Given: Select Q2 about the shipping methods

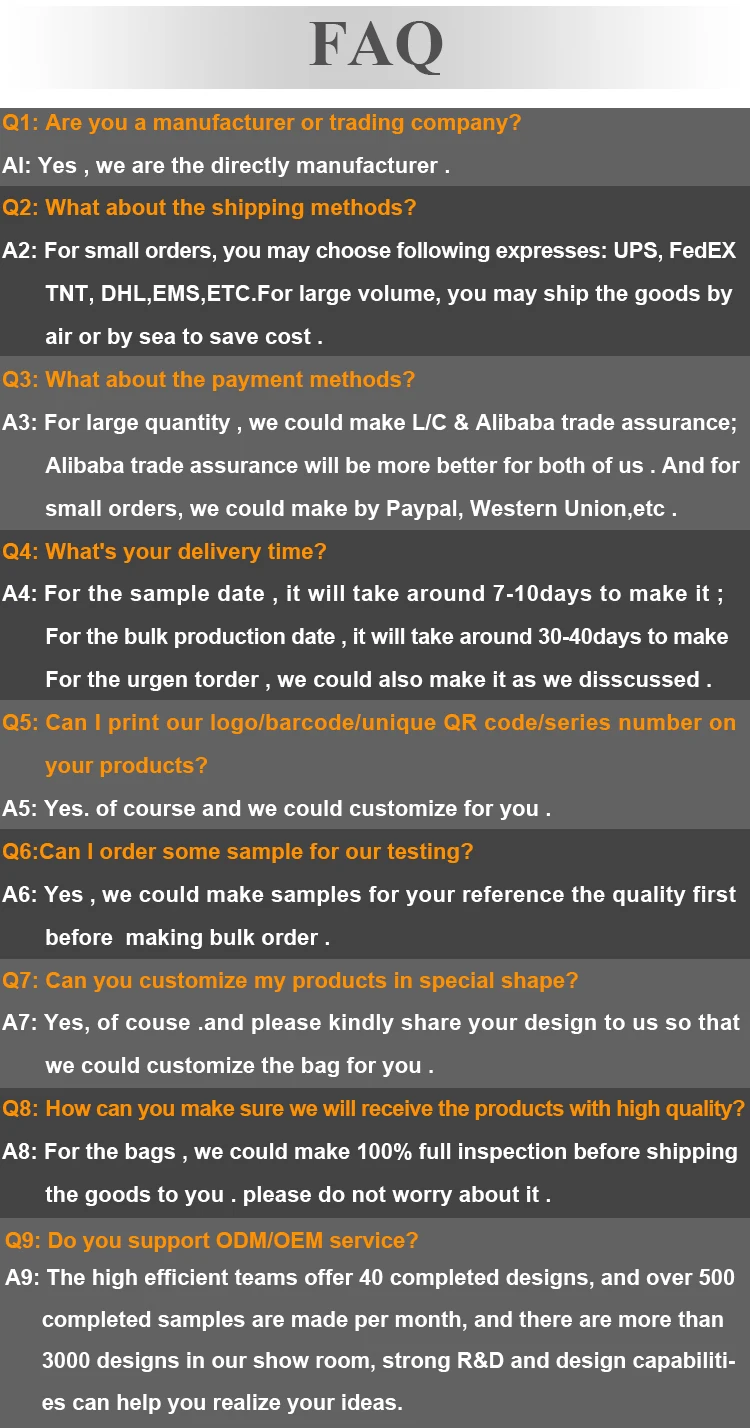Looking at the screenshot, I should click(x=209, y=208).
